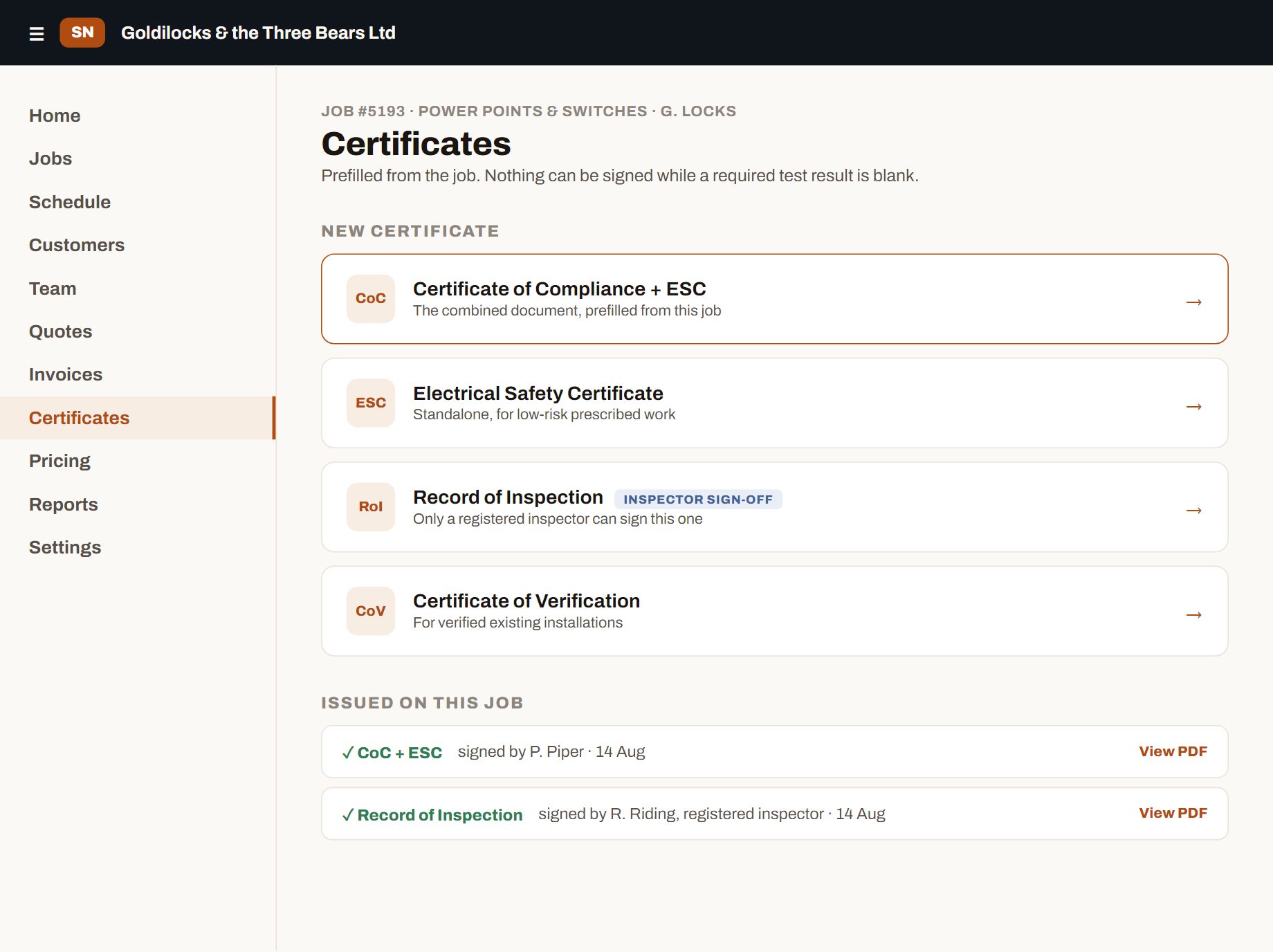1273x952 pixels.
Task: Click checkmark beside issued Record of Inspection
Action: click(348, 815)
